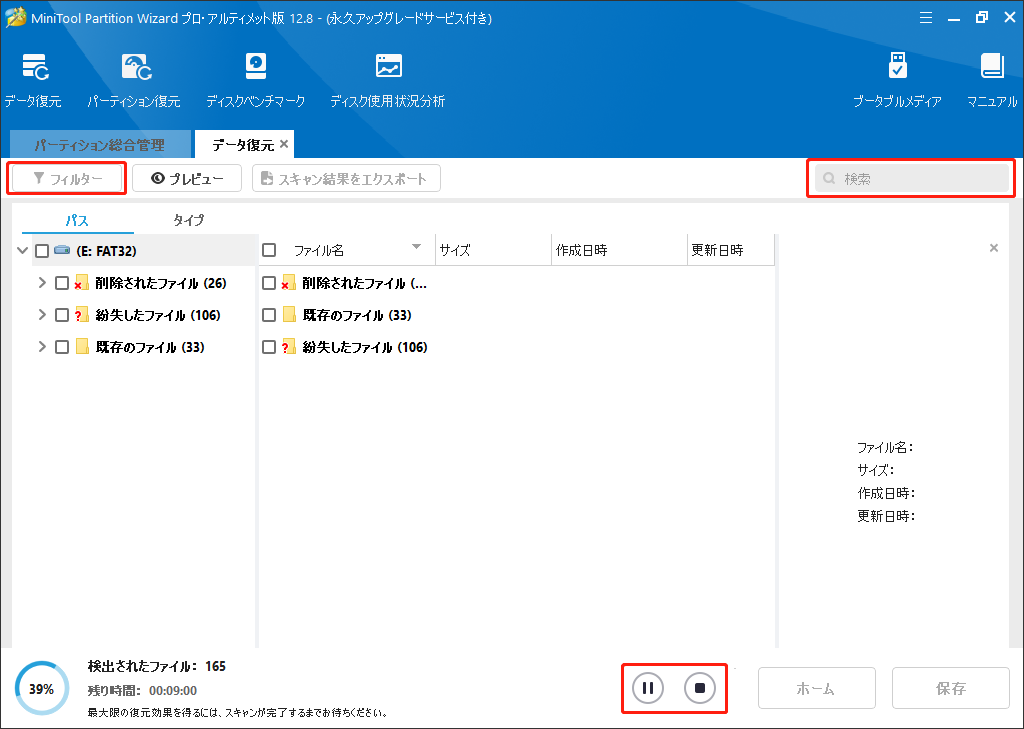Click the 残り時間: 00:09:00 status text

142,690
